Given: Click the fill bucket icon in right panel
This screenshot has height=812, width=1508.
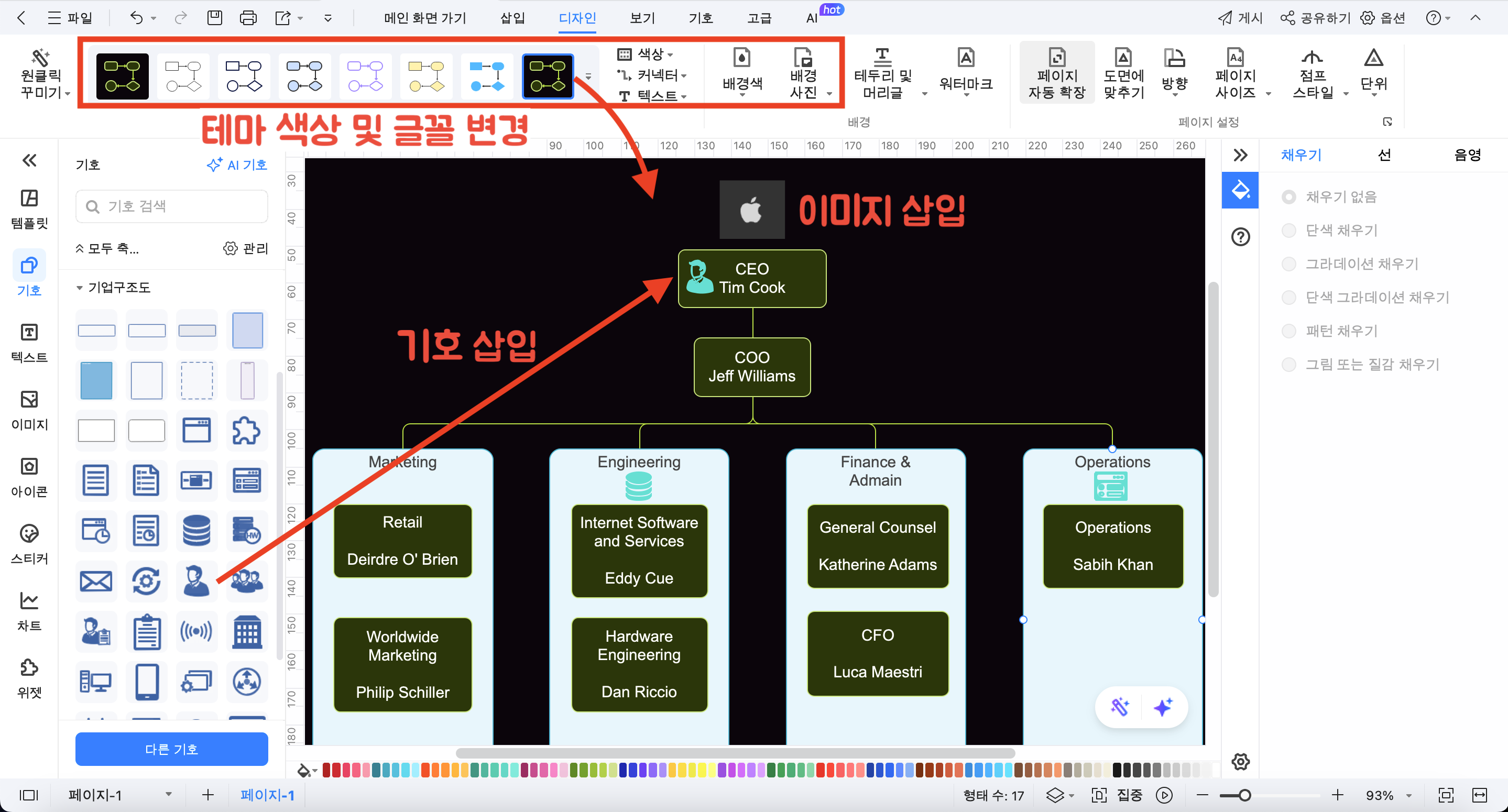Looking at the screenshot, I should pyautogui.click(x=1240, y=190).
